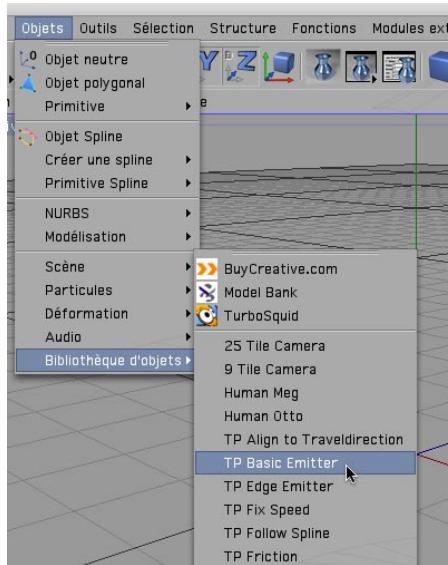Click the Model Bank icon
Image resolution: width=448 pixels, height=565 pixels.
coord(207,292)
